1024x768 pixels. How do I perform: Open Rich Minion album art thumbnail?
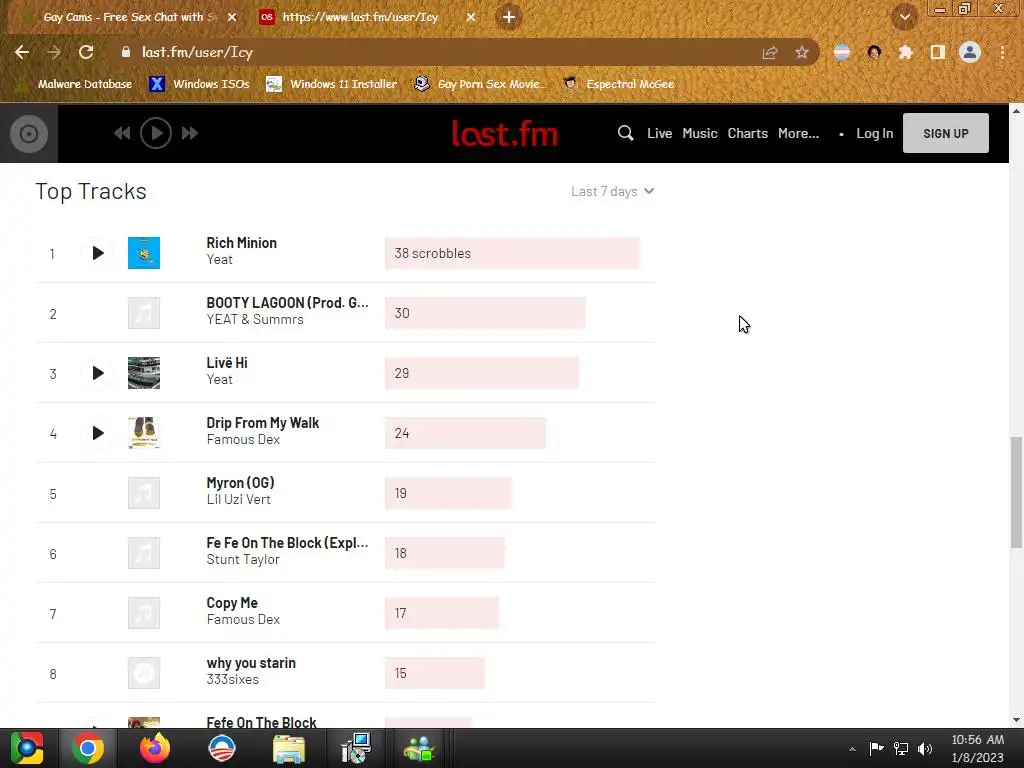pyautogui.click(x=144, y=253)
